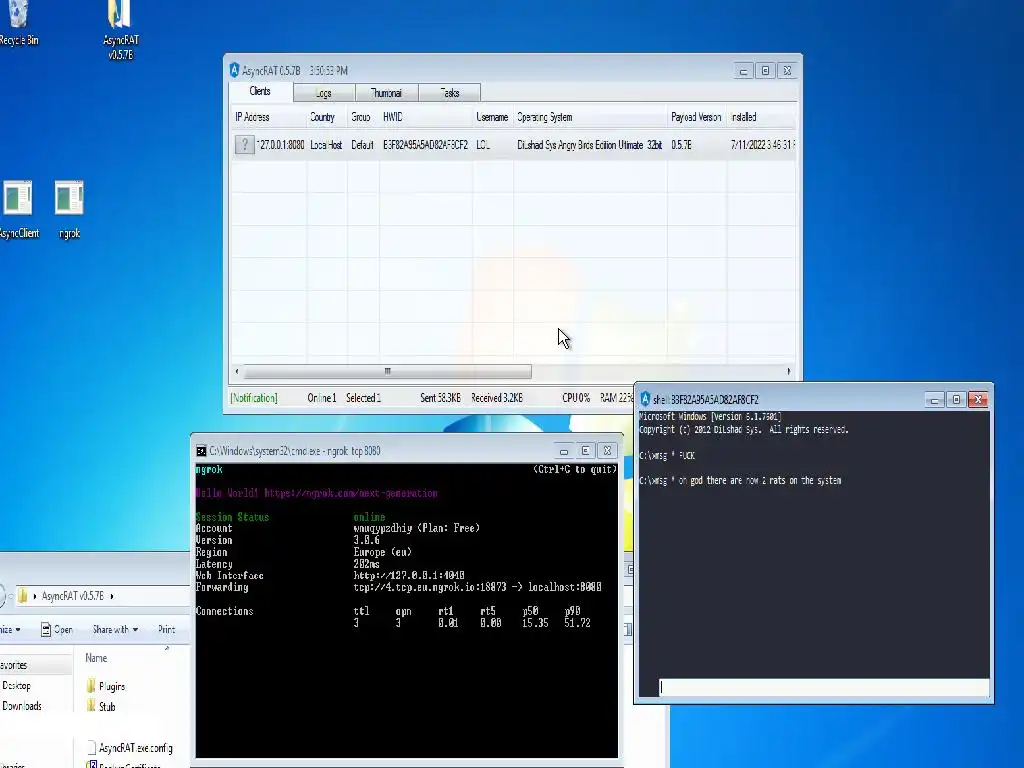The image size is (1024, 768).
Task: Click the Open button in Explorer toolbar
Action: [56, 630]
